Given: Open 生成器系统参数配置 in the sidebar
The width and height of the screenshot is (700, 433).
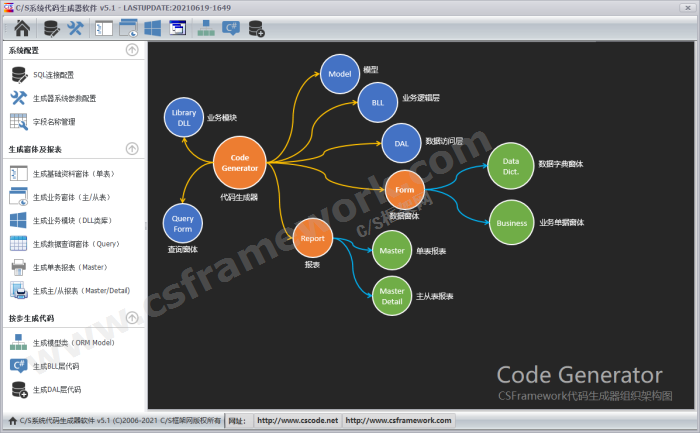Looking at the screenshot, I should (x=64, y=98).
